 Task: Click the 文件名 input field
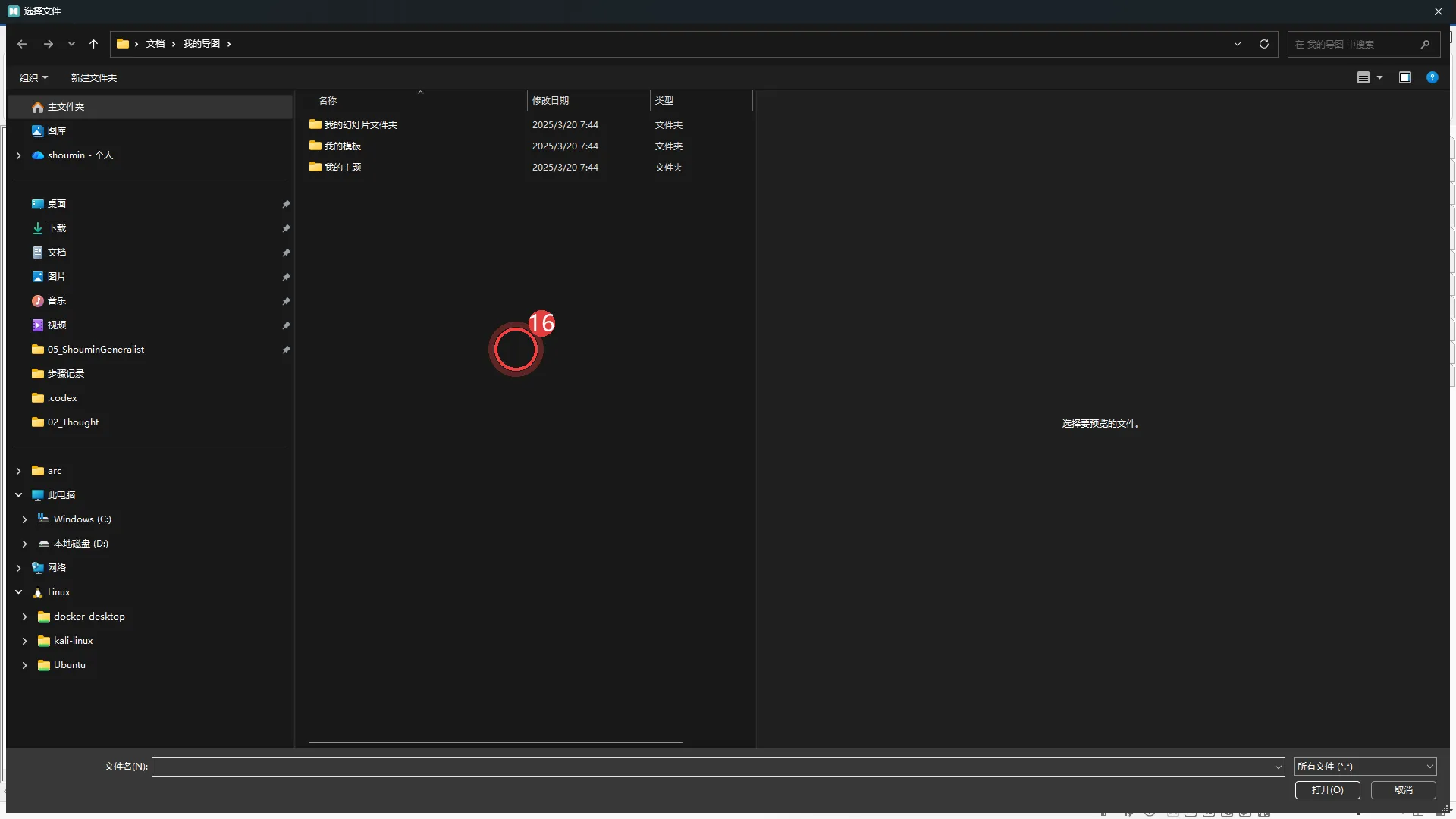[718, 767]
